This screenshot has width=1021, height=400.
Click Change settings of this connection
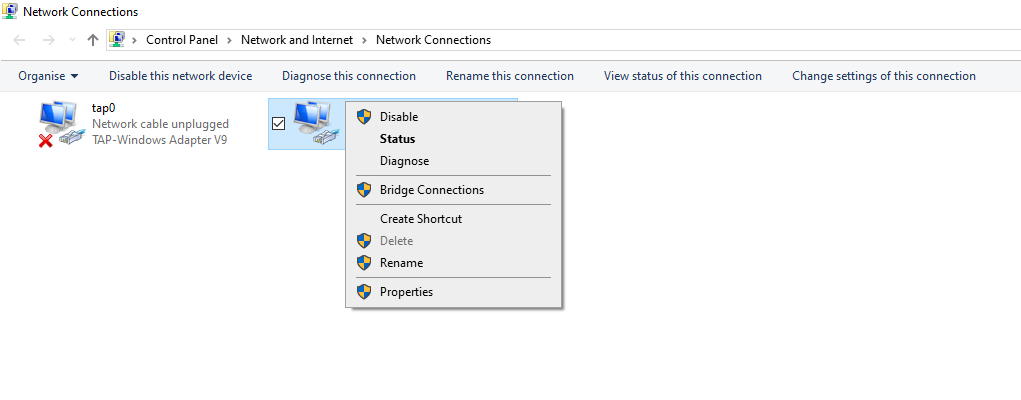click(884, 76)
